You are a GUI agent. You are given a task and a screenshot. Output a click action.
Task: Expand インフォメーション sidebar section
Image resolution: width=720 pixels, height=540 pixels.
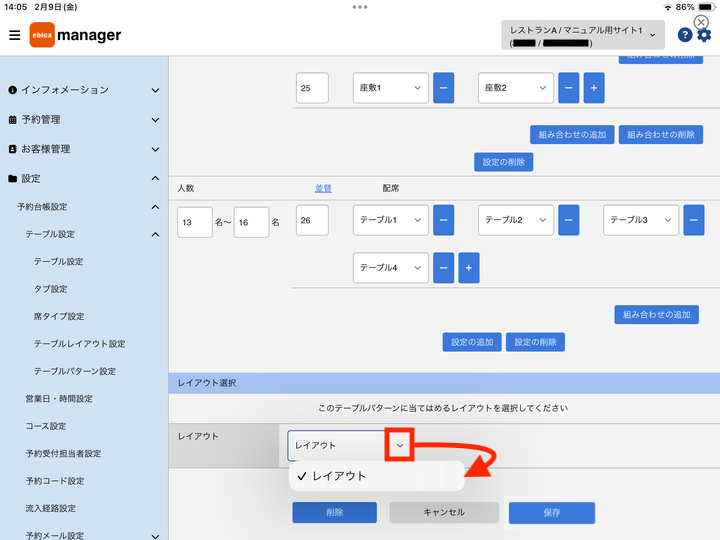[x=84, y=90]
